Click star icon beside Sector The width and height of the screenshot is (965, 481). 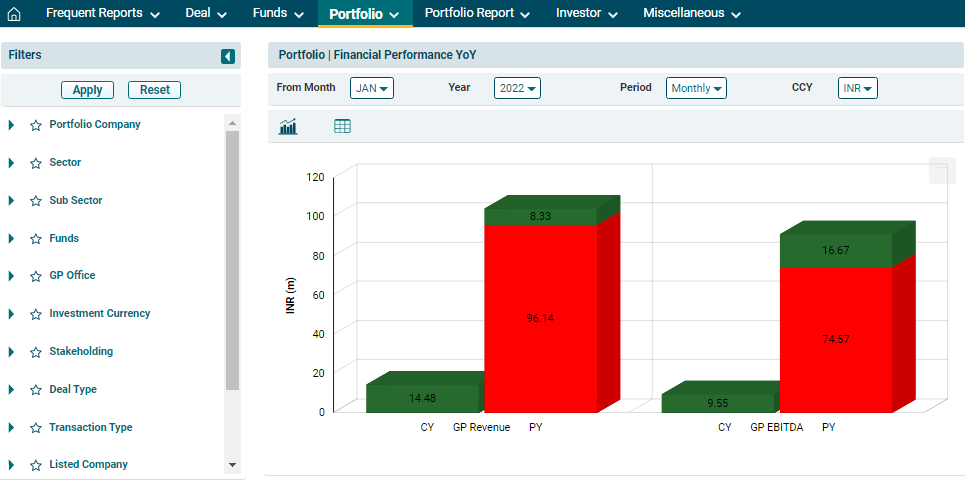click(x=36, y=163)
